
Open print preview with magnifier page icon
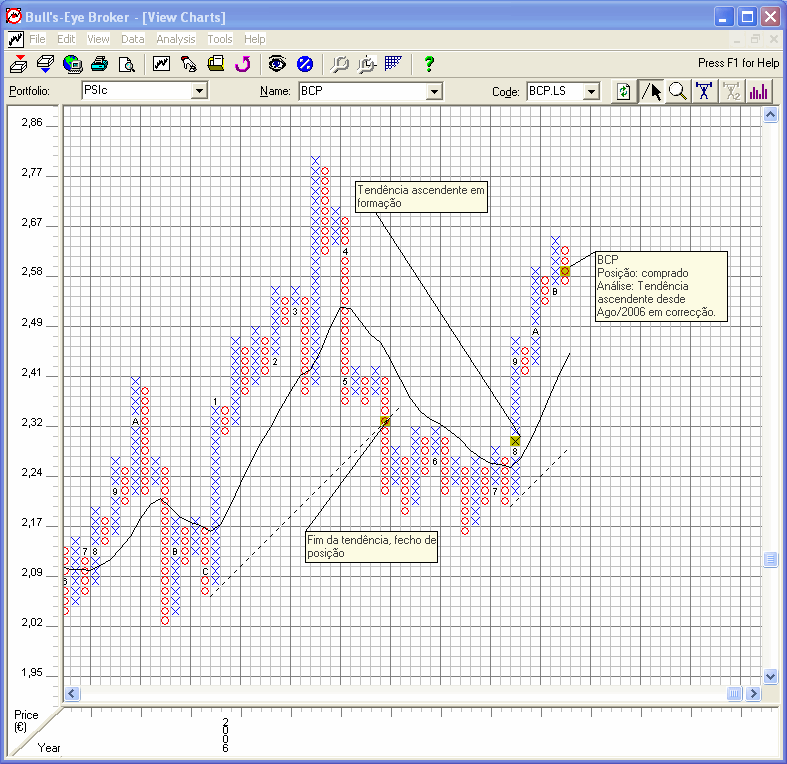click(x=127, y=64)
